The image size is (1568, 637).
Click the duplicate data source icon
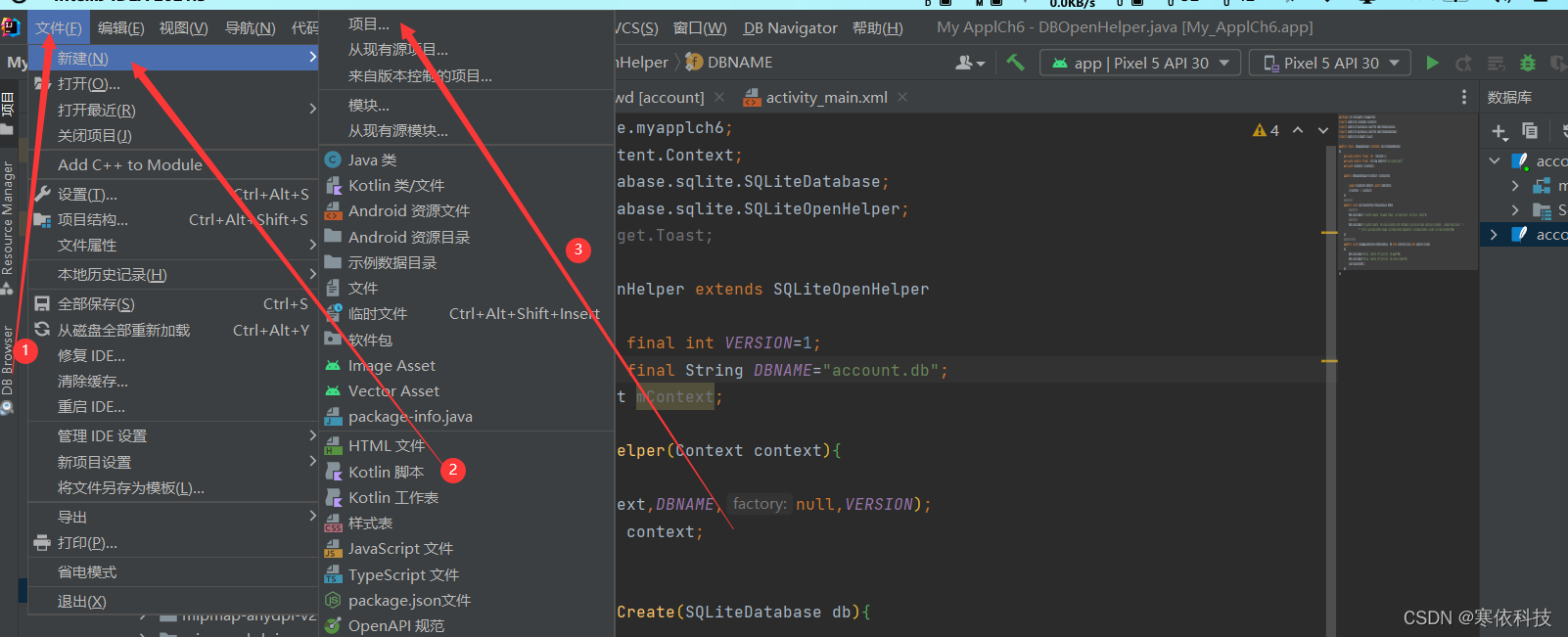(x=1530, y=131)
